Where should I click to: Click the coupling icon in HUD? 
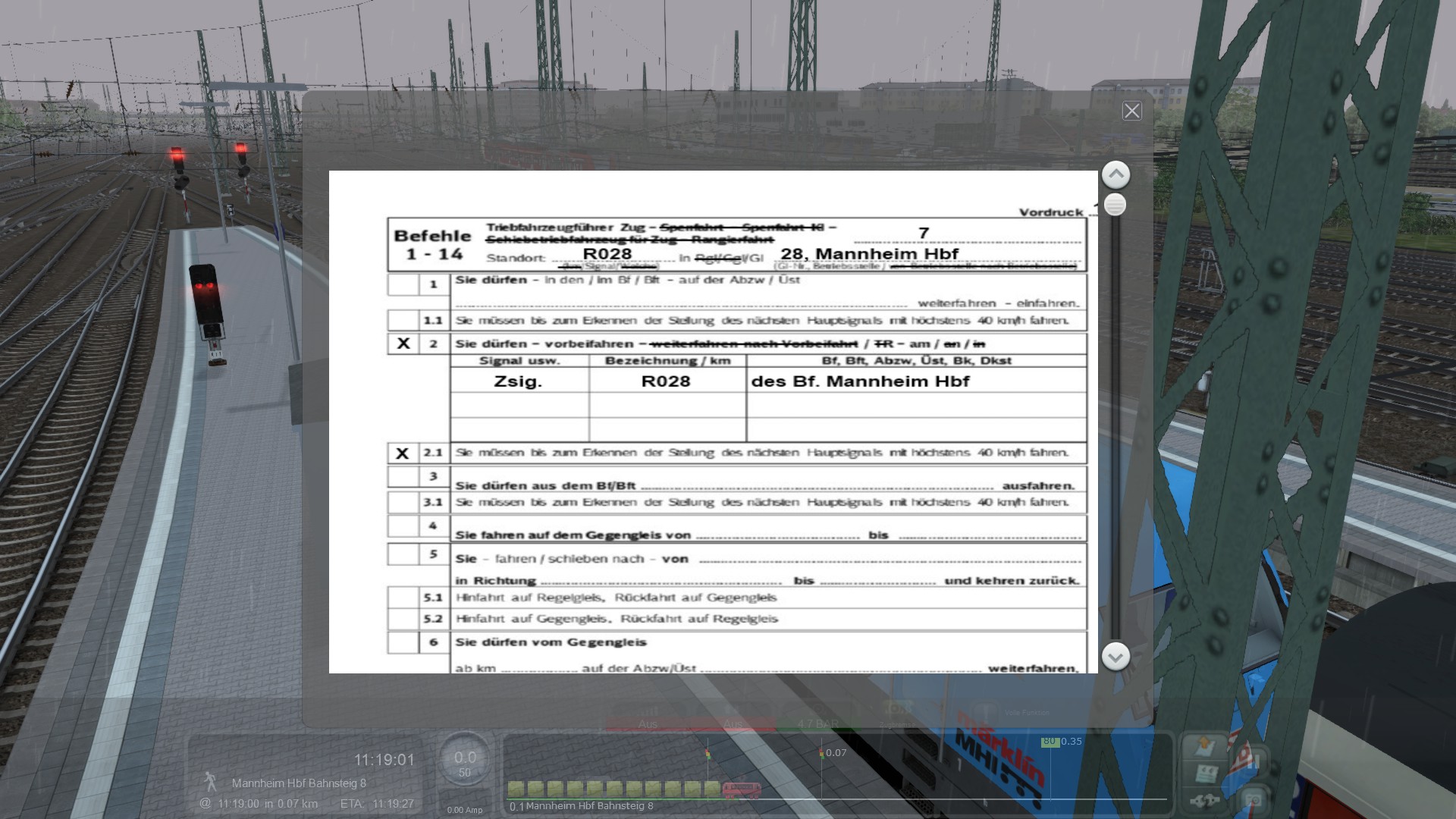pos(1203,801)
